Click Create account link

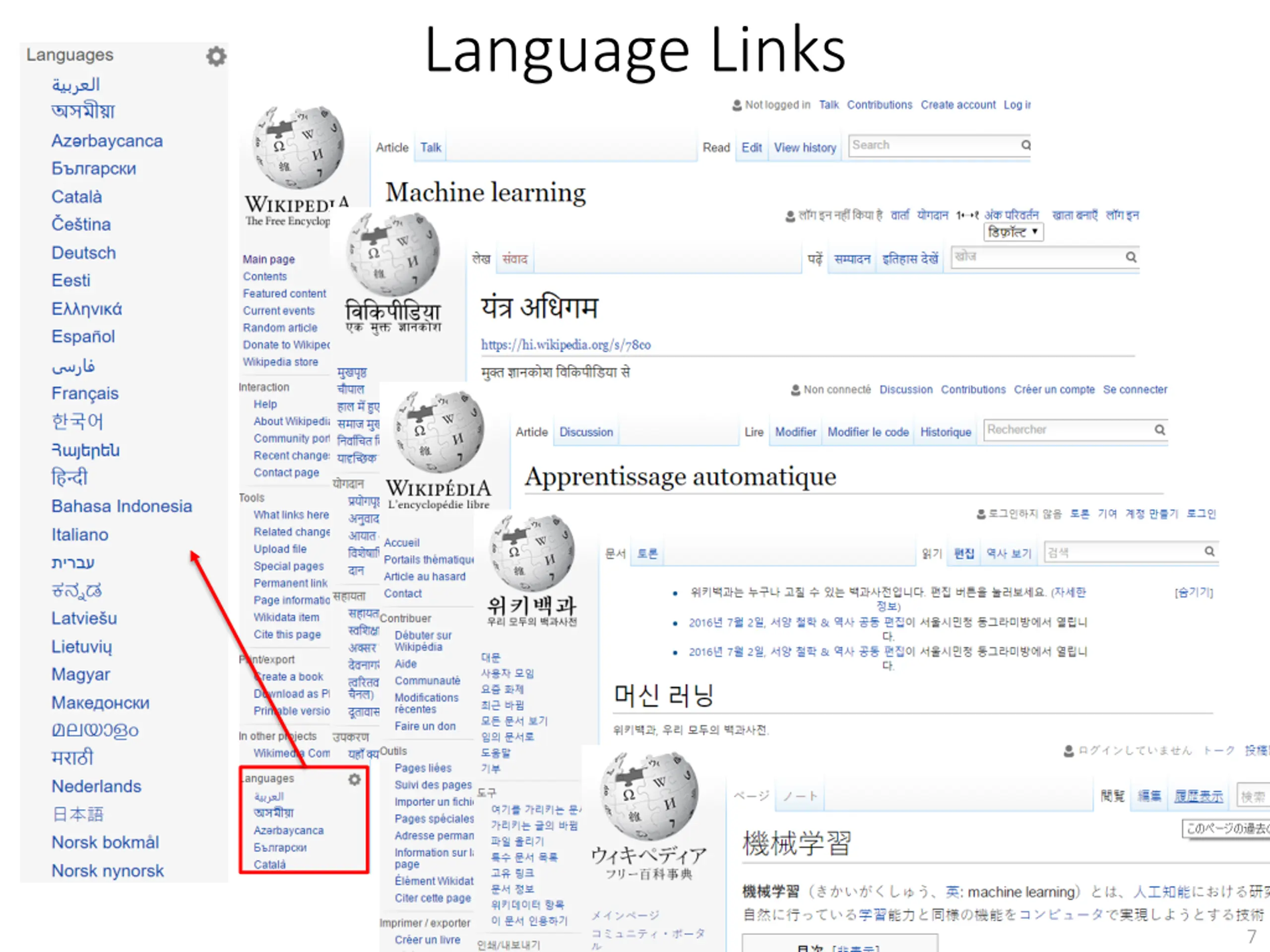click(958, 105)
